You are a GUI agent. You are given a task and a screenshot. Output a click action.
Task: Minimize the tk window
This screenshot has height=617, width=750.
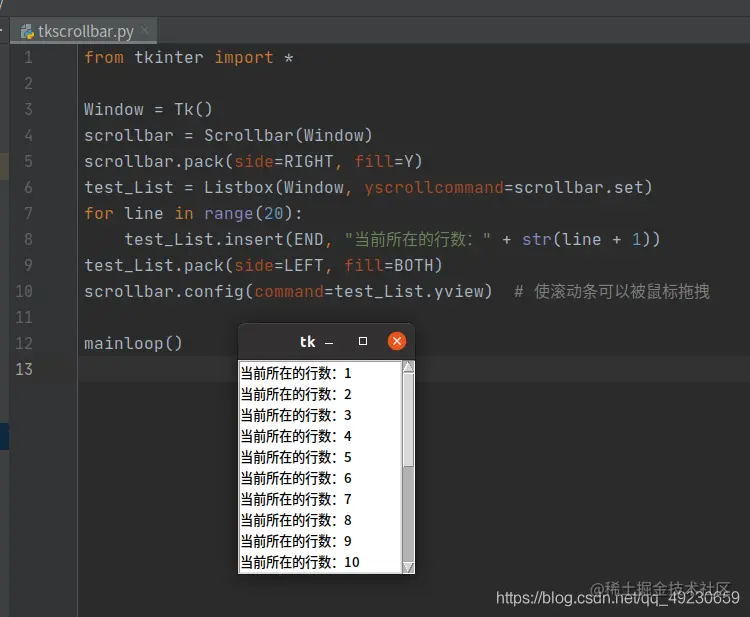[x=329, y=342]
